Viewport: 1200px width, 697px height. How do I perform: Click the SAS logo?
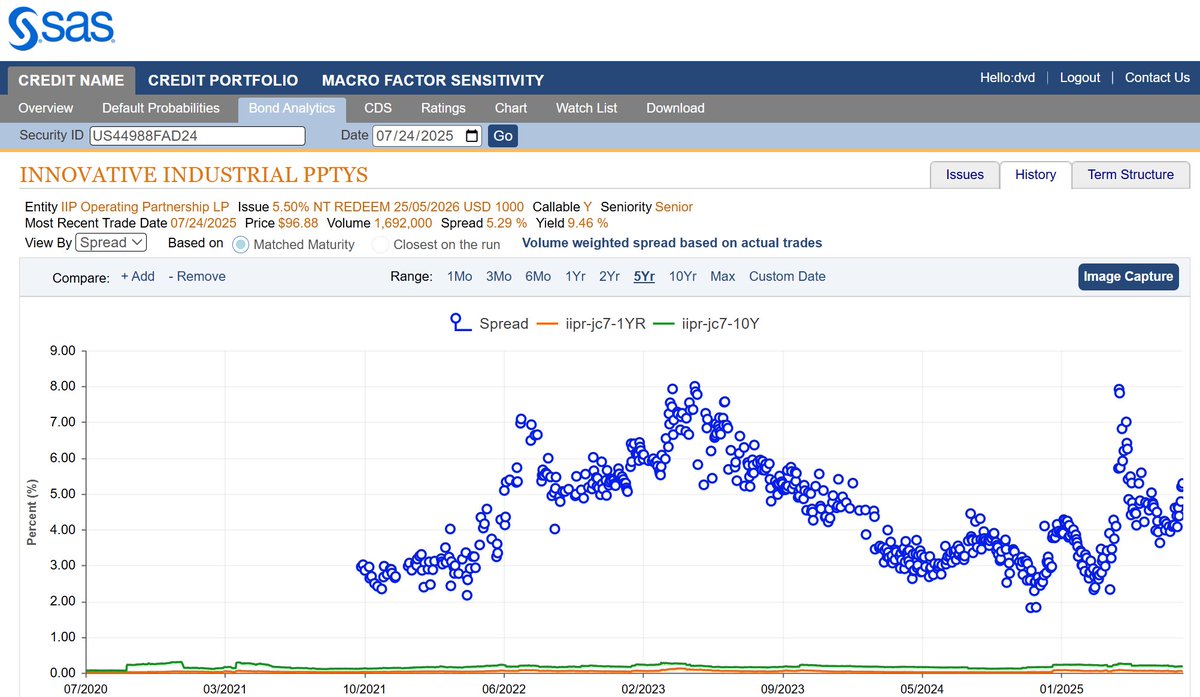coord(62,28)
